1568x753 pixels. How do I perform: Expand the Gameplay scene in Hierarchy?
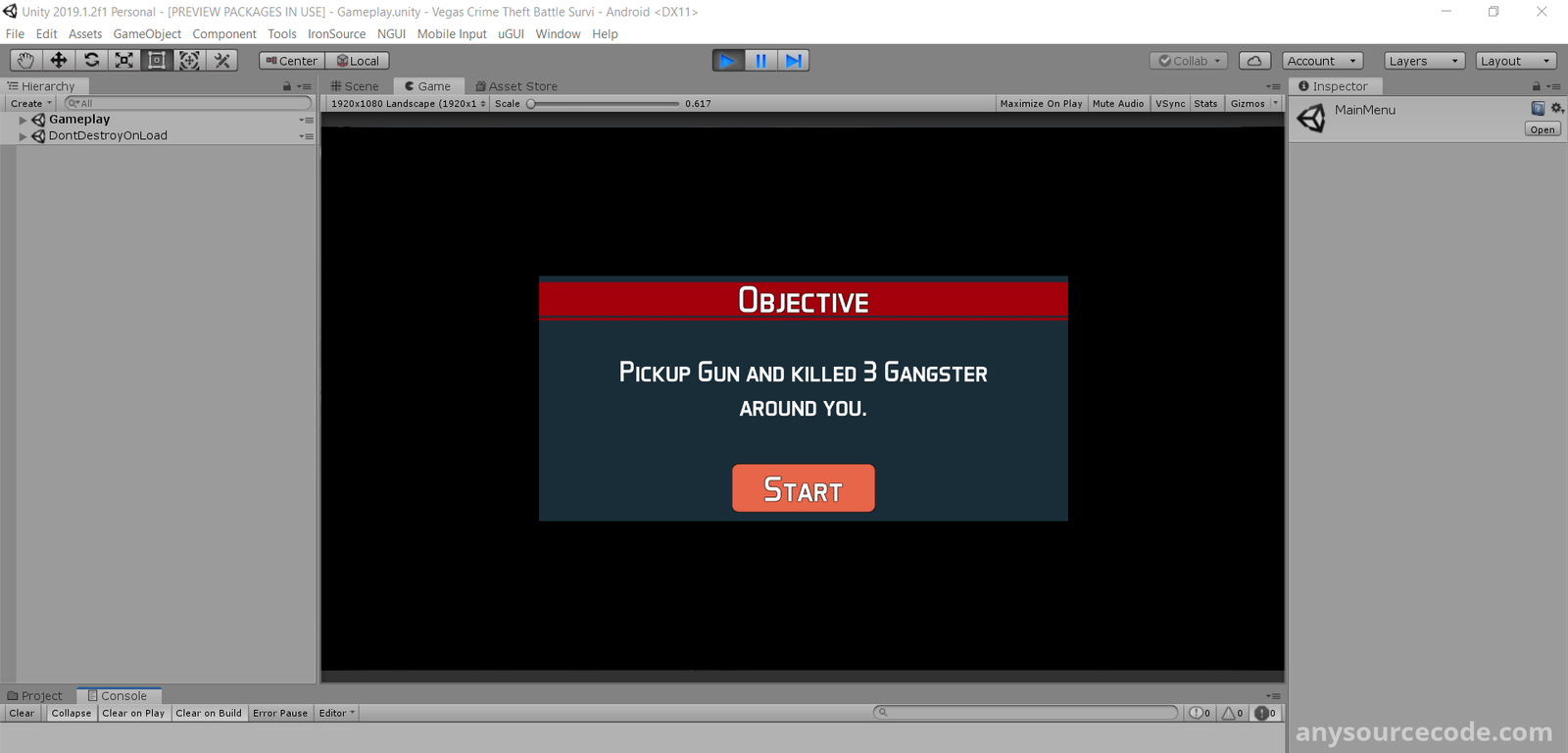(x=23, y=120)
